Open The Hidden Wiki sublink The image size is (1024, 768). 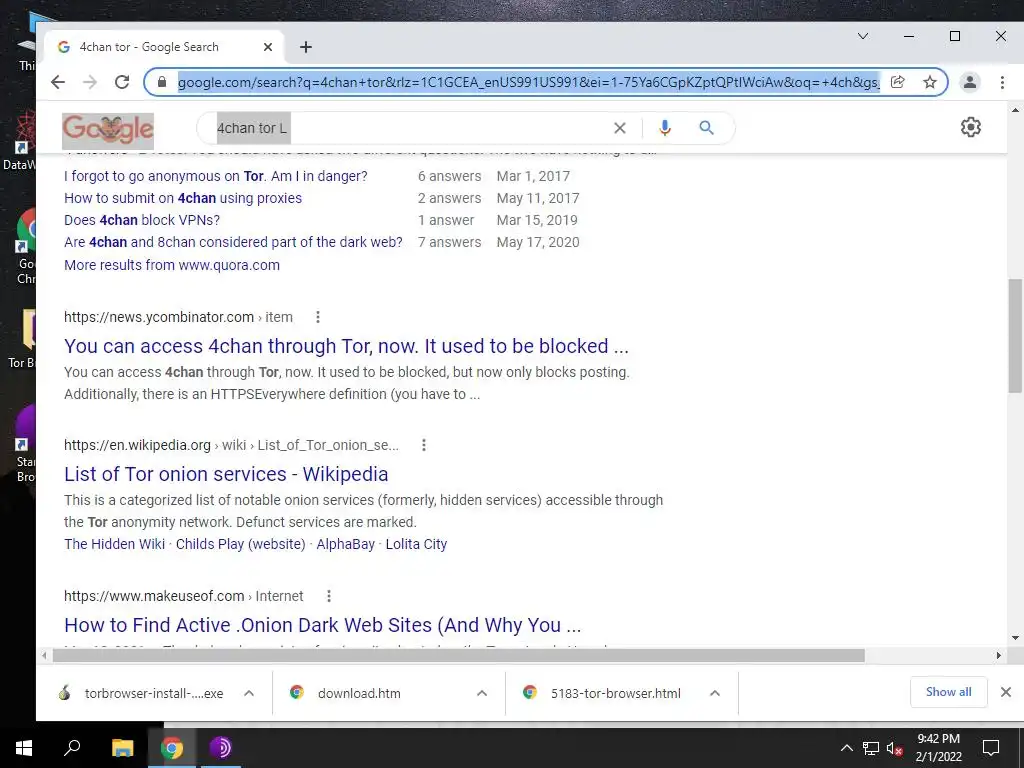(114, 544)
